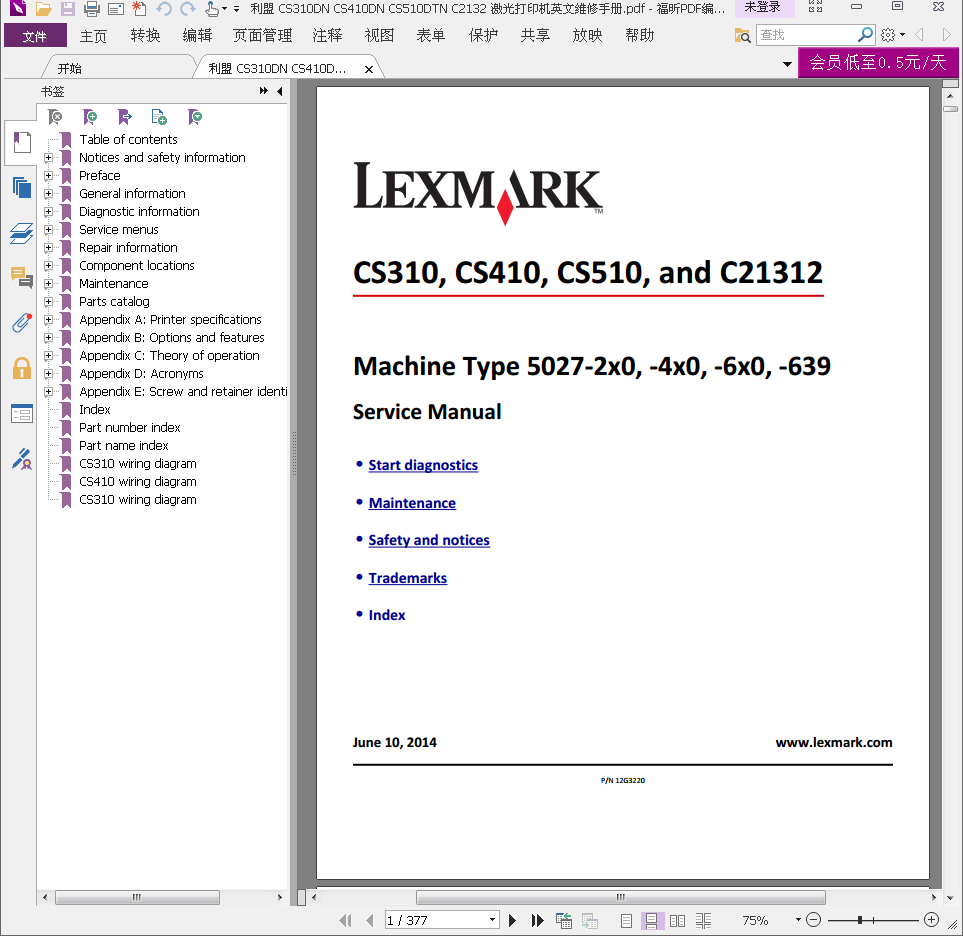
Task: Switch to the 主页 ribbon tab
Action: [x=93, y=36]
